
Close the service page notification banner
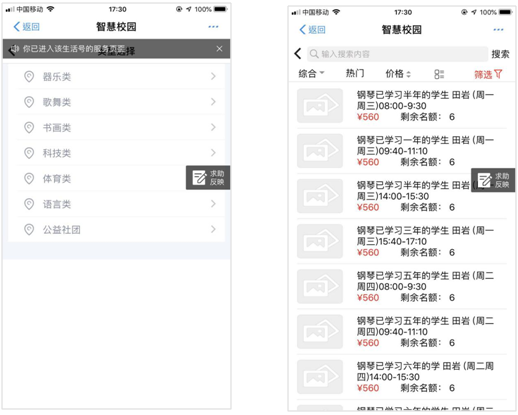point(219,49)
